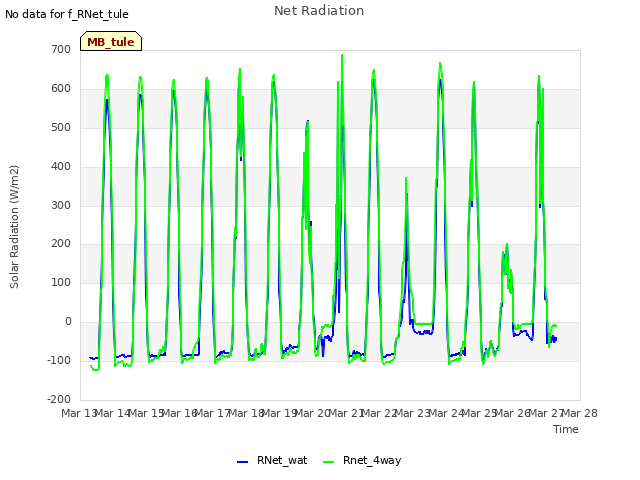Click the 300 y-axis tick label
The width and height of the screenshot is (640, 480).
61,205
